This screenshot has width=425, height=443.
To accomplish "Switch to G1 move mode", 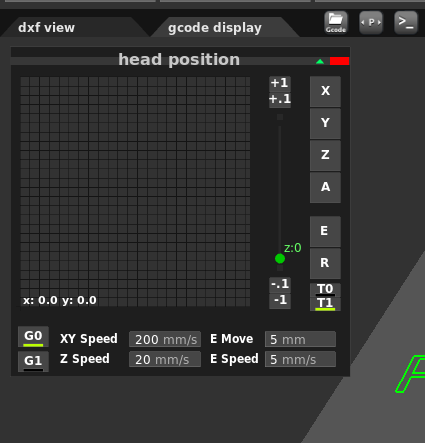I will (33, 361).
